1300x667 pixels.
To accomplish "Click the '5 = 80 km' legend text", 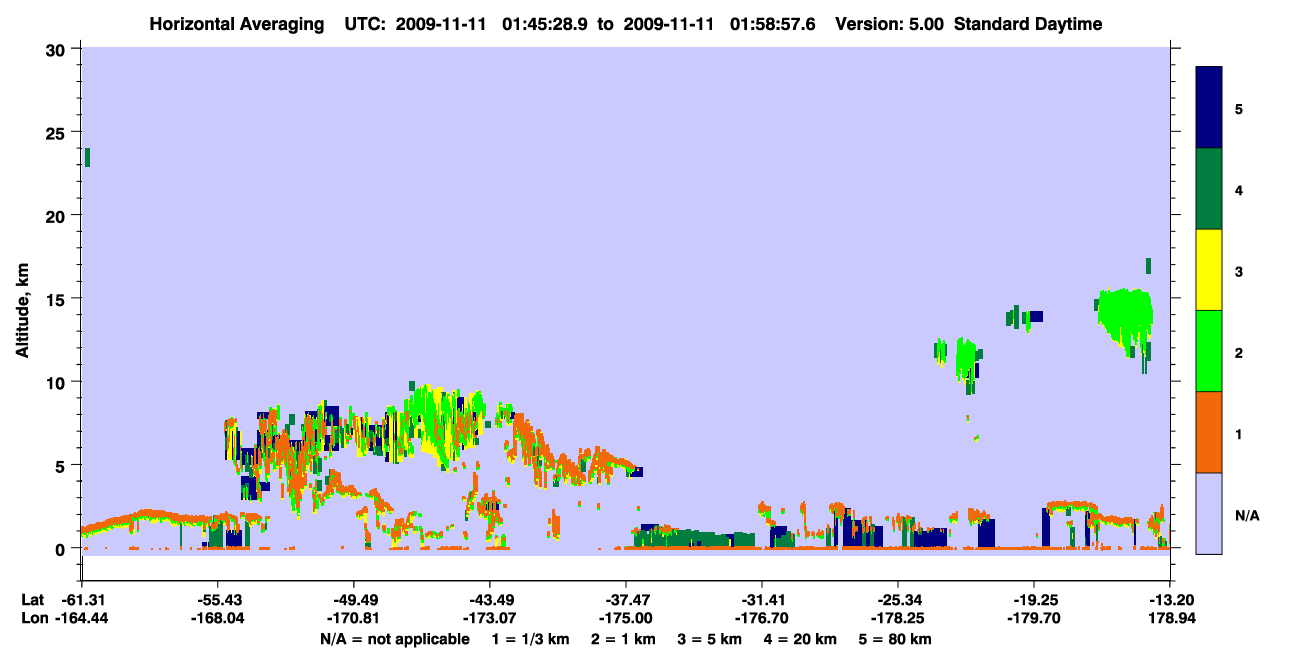I will [896, 639].
